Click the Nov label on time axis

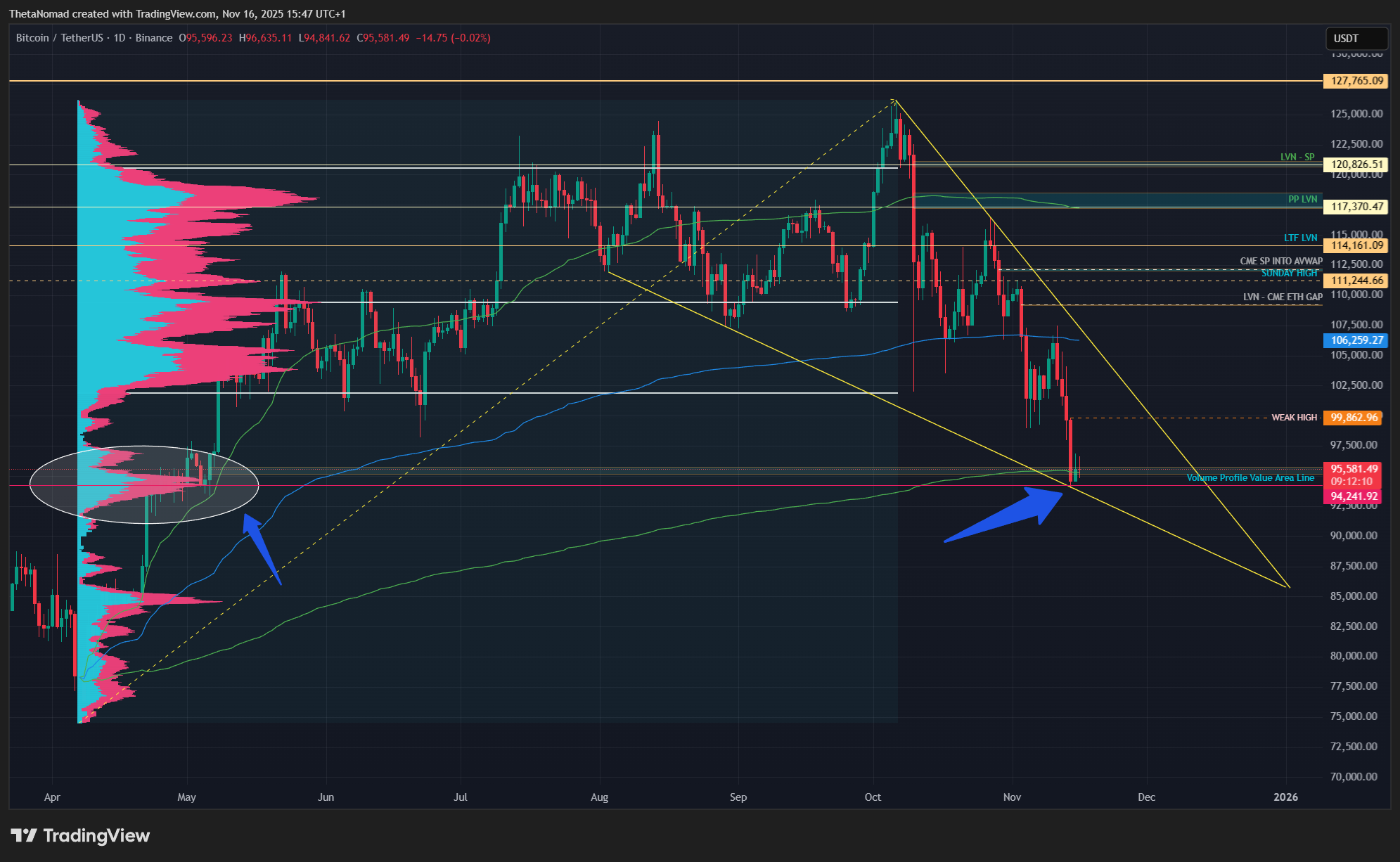(x=1012, y=797)
